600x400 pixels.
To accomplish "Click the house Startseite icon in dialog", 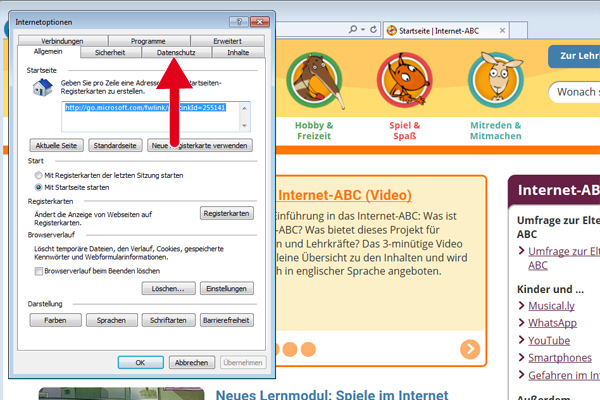I will (42, 89).
